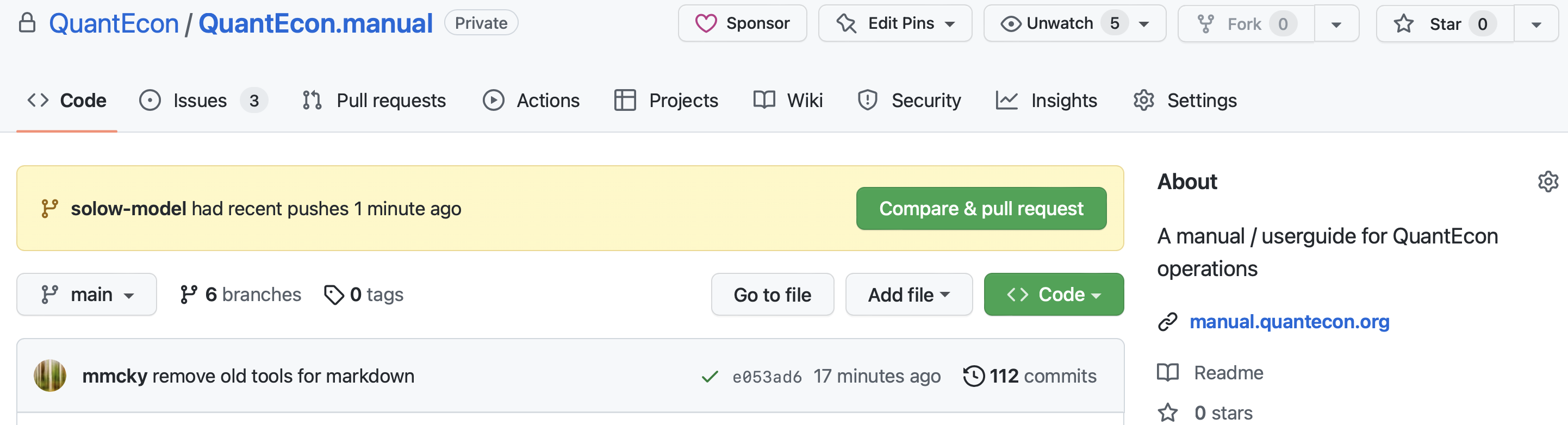This screenshot has height=425, width=1568.
Task: Open the Pull requests tab
Action: coord(390,101)
